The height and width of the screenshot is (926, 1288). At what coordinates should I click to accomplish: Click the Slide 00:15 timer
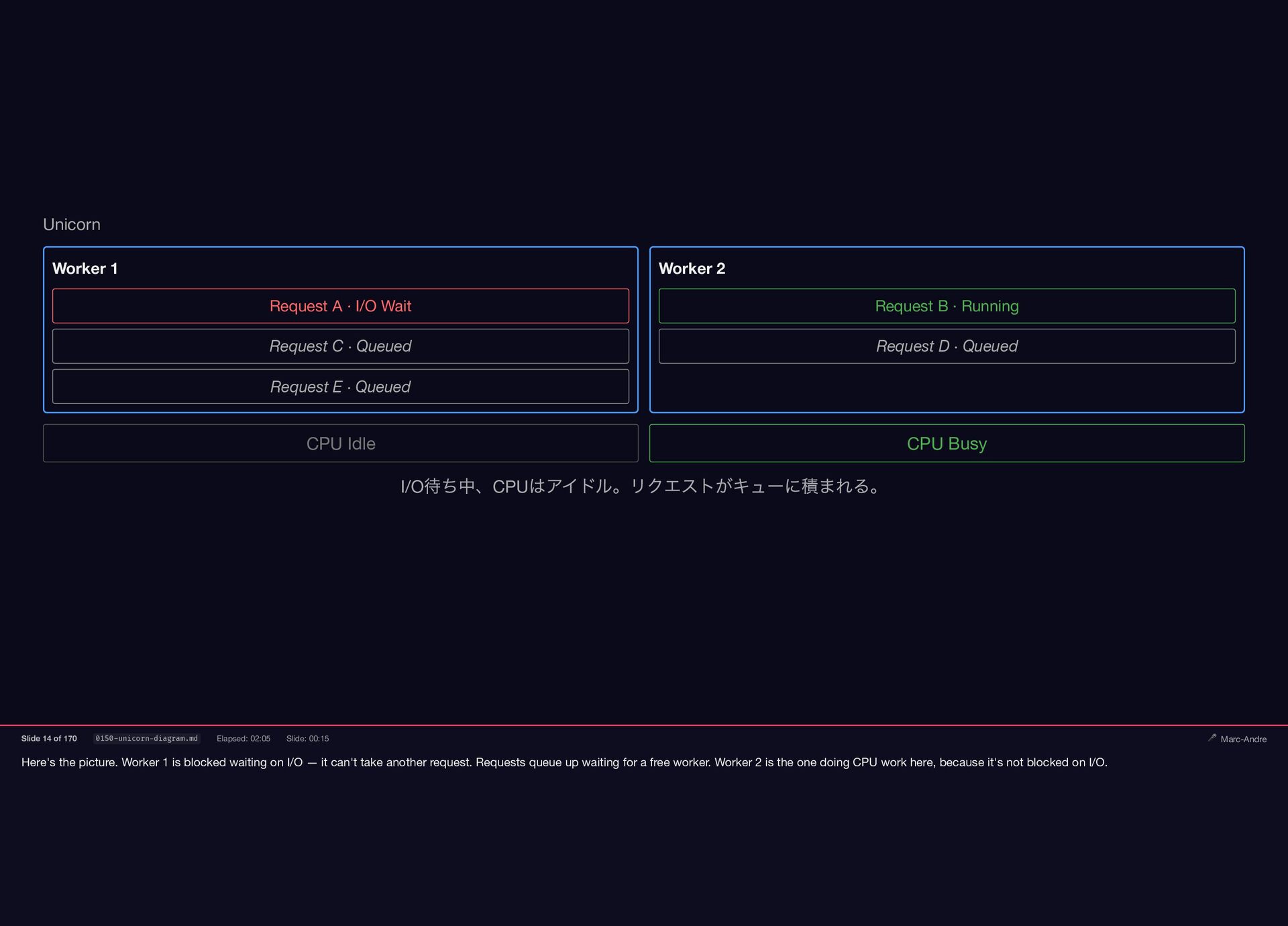point(307,738)
